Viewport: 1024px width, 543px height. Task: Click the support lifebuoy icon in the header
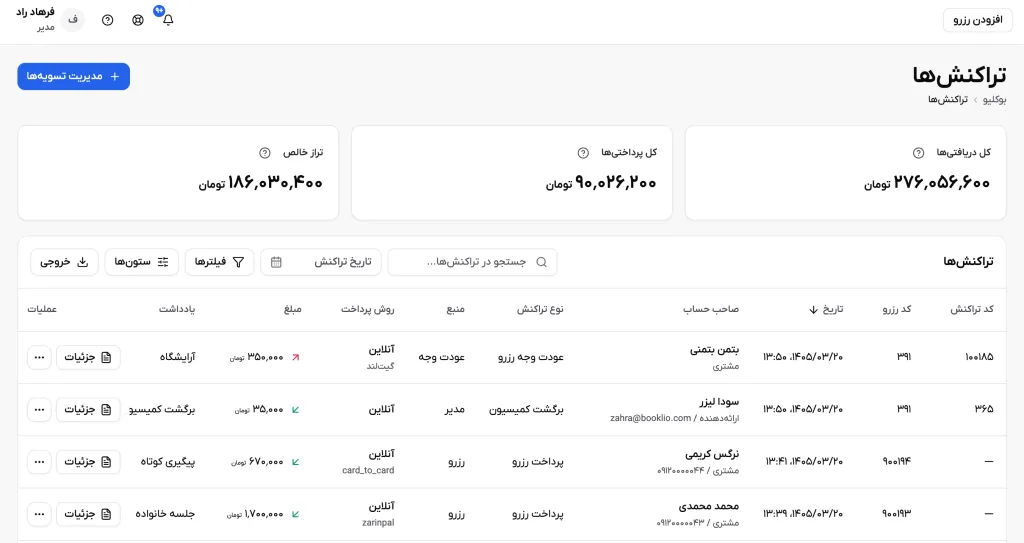(138, 20)
